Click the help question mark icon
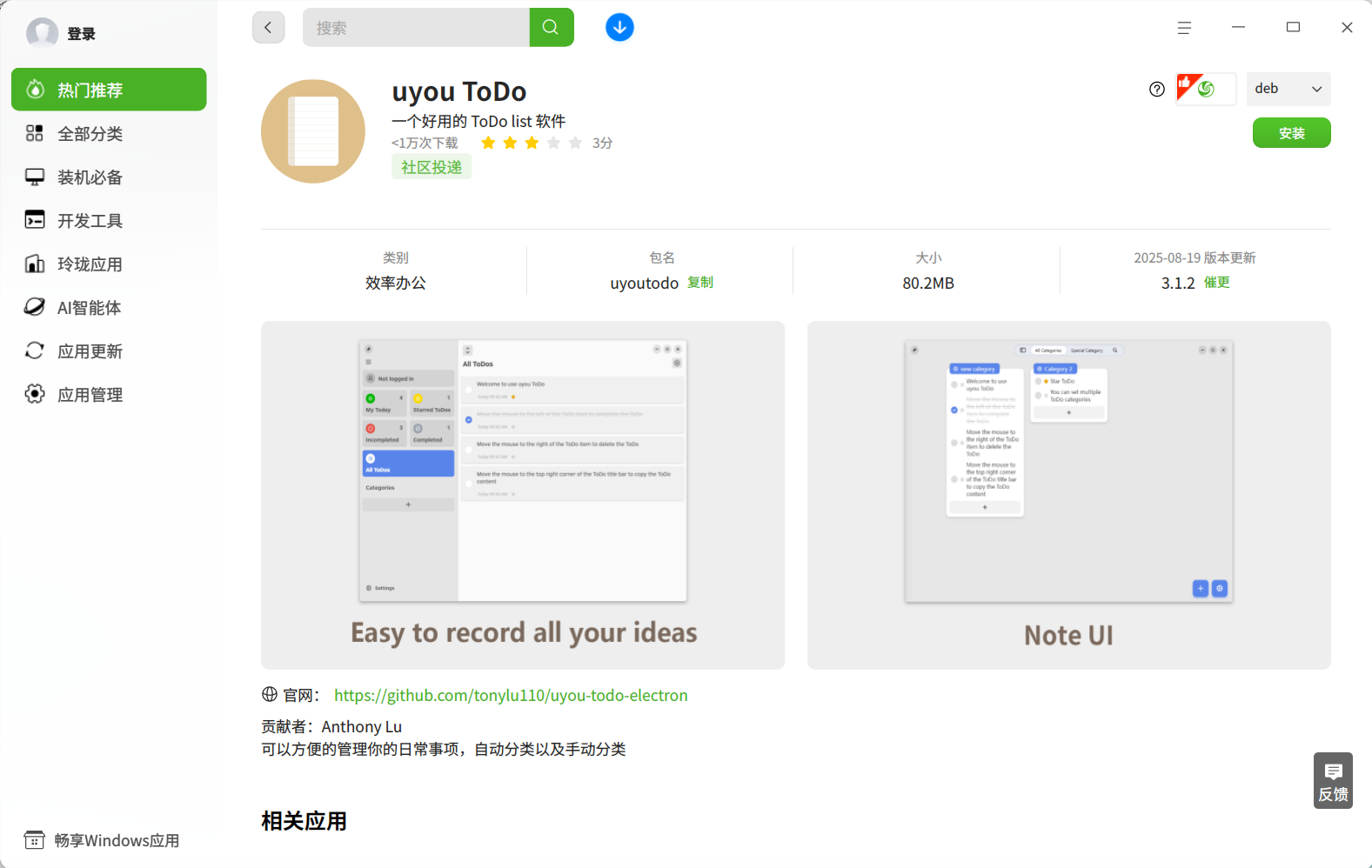The width and height of the screenshot is (1372, 868). 1157,89
